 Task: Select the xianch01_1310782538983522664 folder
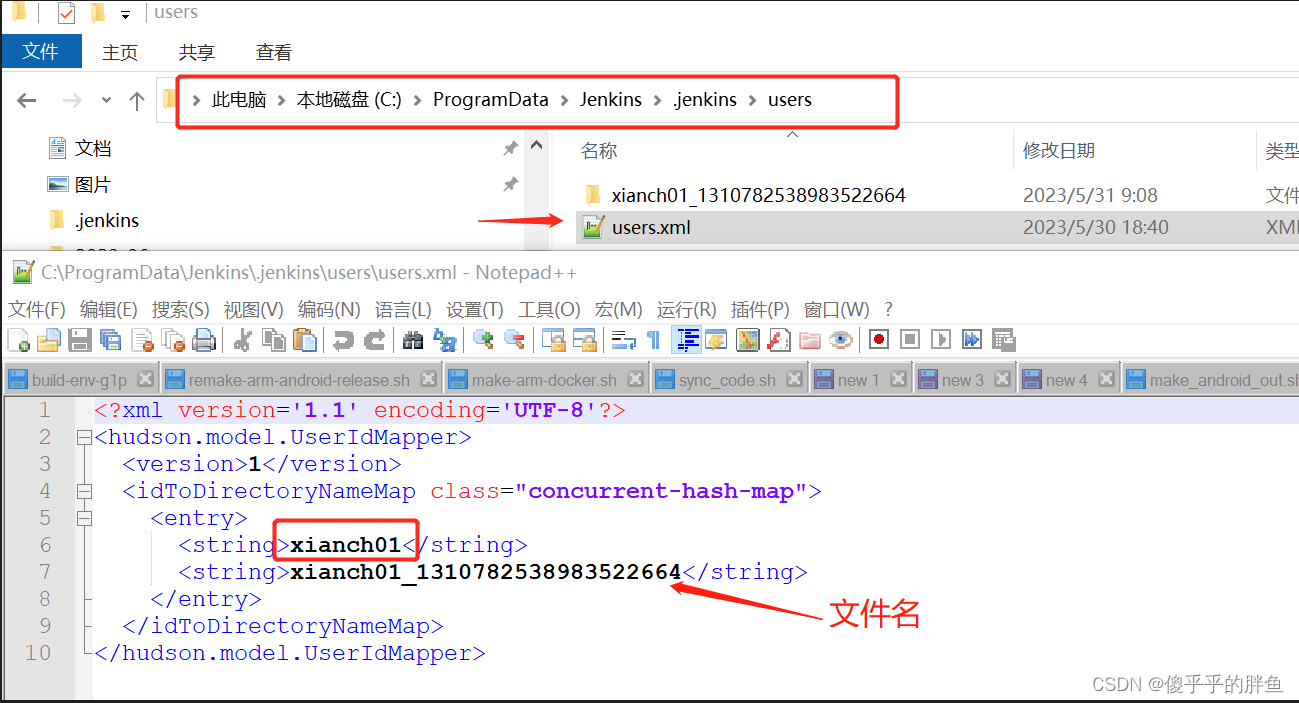pos(759,195)
